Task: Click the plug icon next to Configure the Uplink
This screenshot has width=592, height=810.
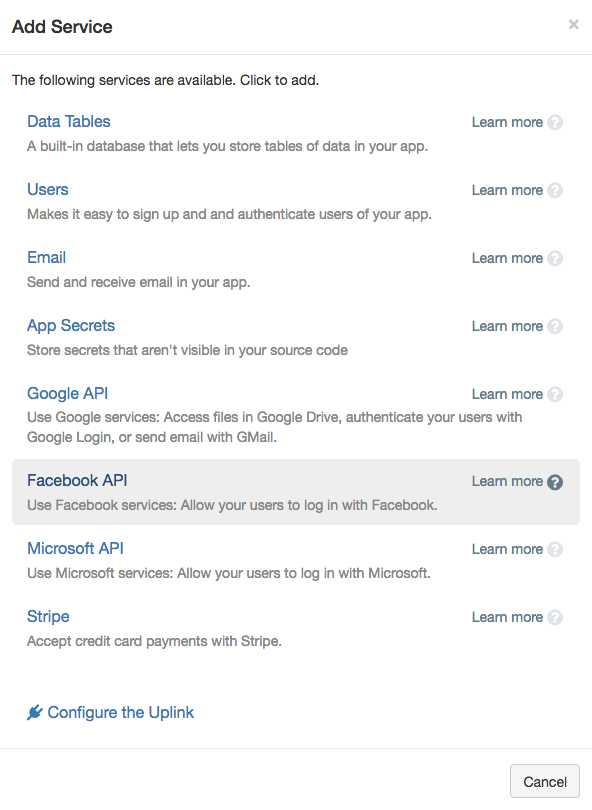Action: (x=32, y=712)
